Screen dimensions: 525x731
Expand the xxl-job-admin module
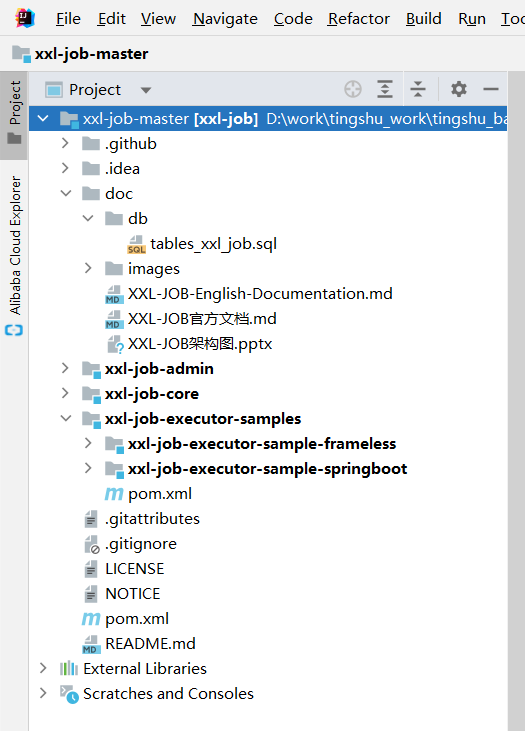click(x=65, y=368)
